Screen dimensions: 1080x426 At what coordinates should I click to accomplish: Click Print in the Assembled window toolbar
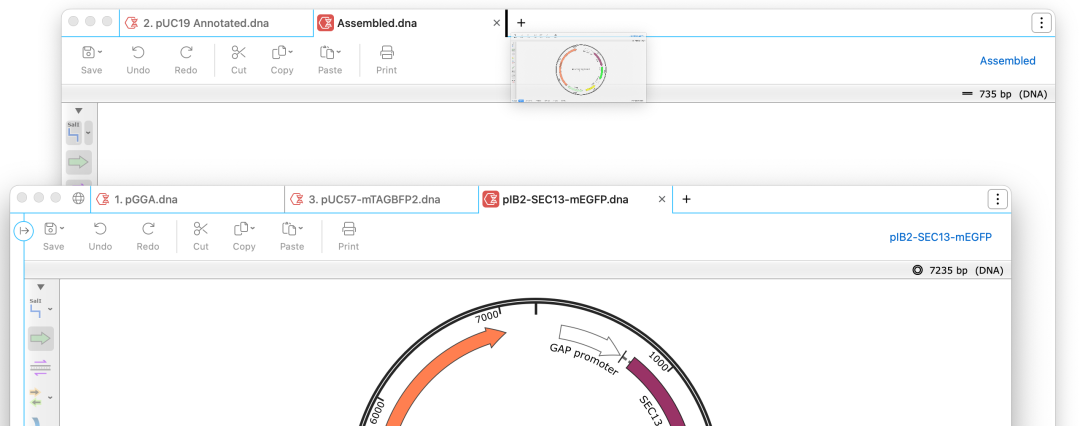[386, 60]
